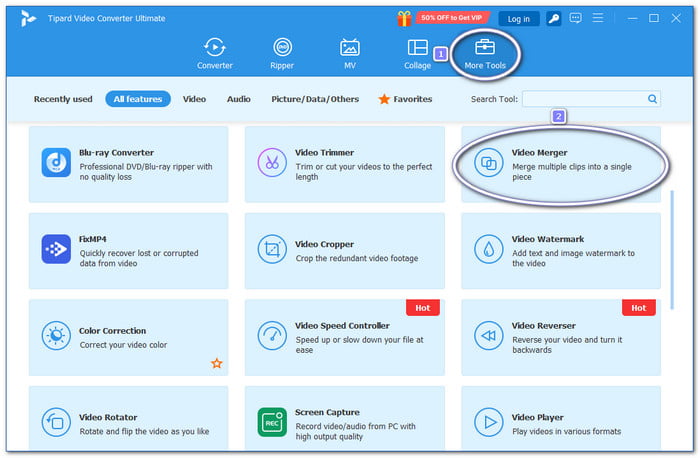Click the Video Merger icon
This screenshot has width=700, height=458.
488,163
